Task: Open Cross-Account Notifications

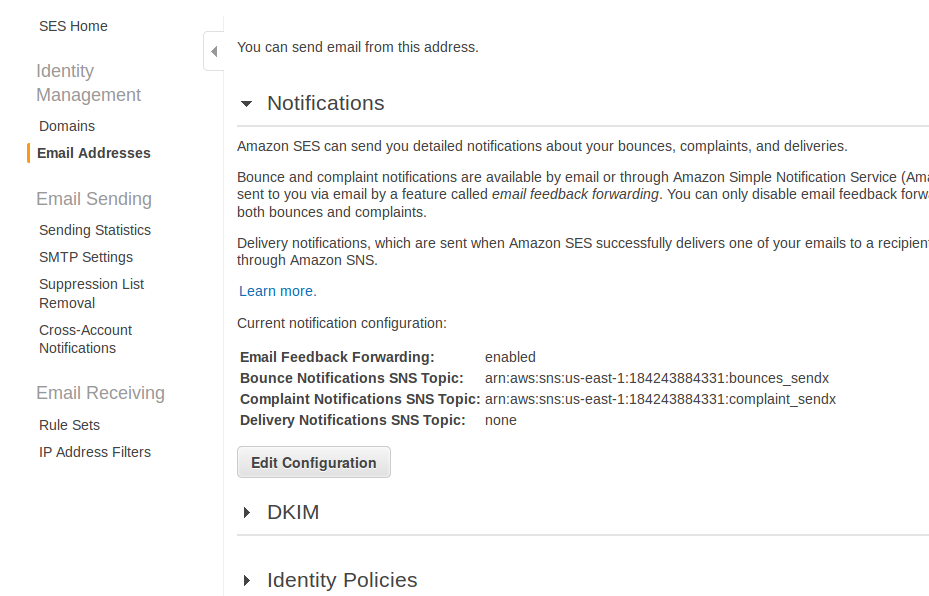Action: (85, 339)
